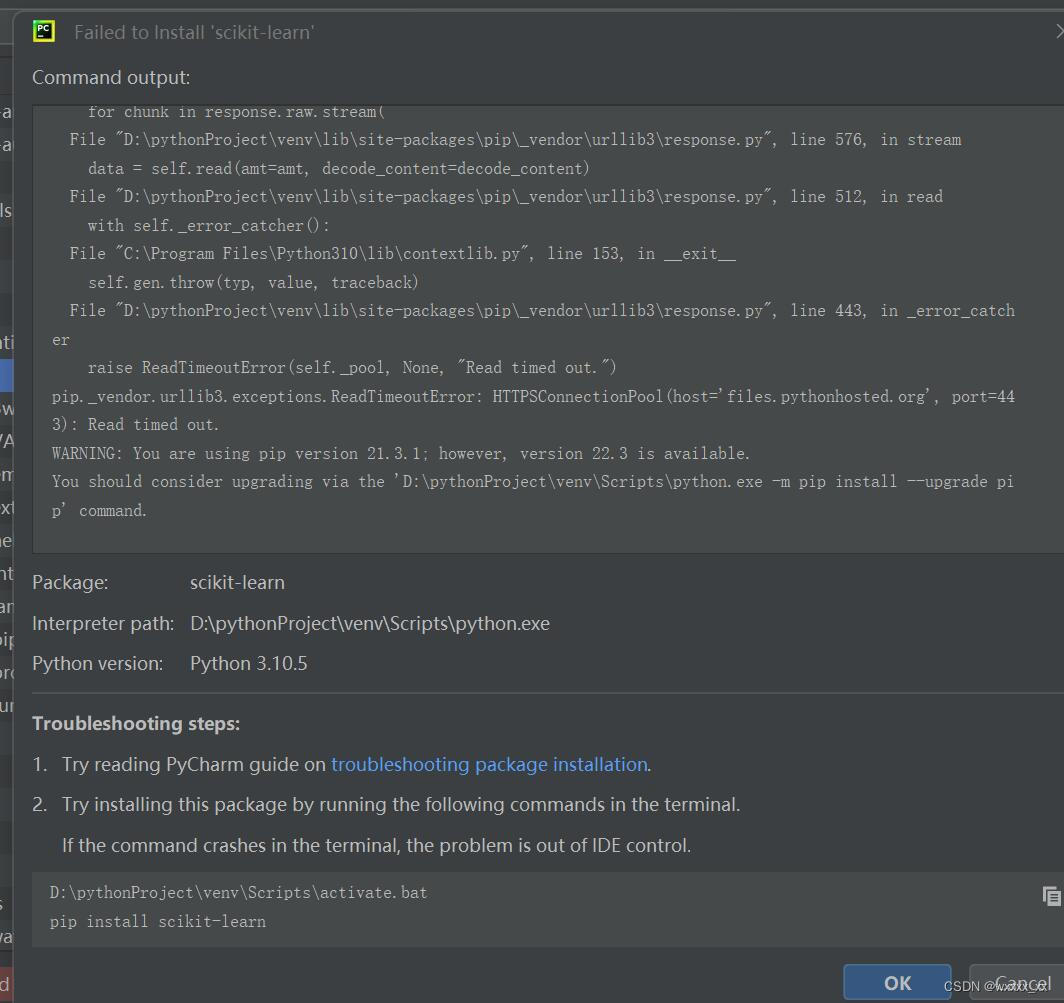The width and height of the screenshot is (1064, 1003).
Task: Click the Troubleshooting steps heading
Action: [136, 723]
